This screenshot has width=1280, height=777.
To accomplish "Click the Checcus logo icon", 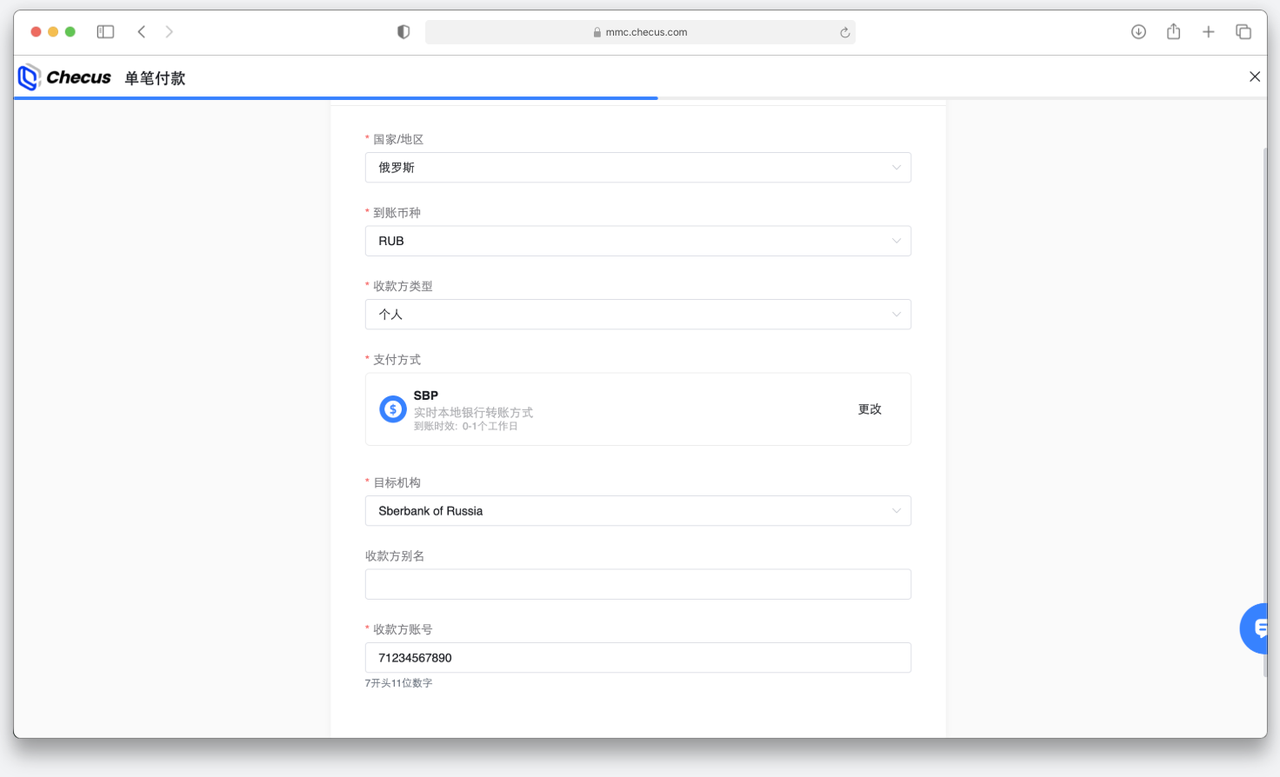I will [29, 77].
